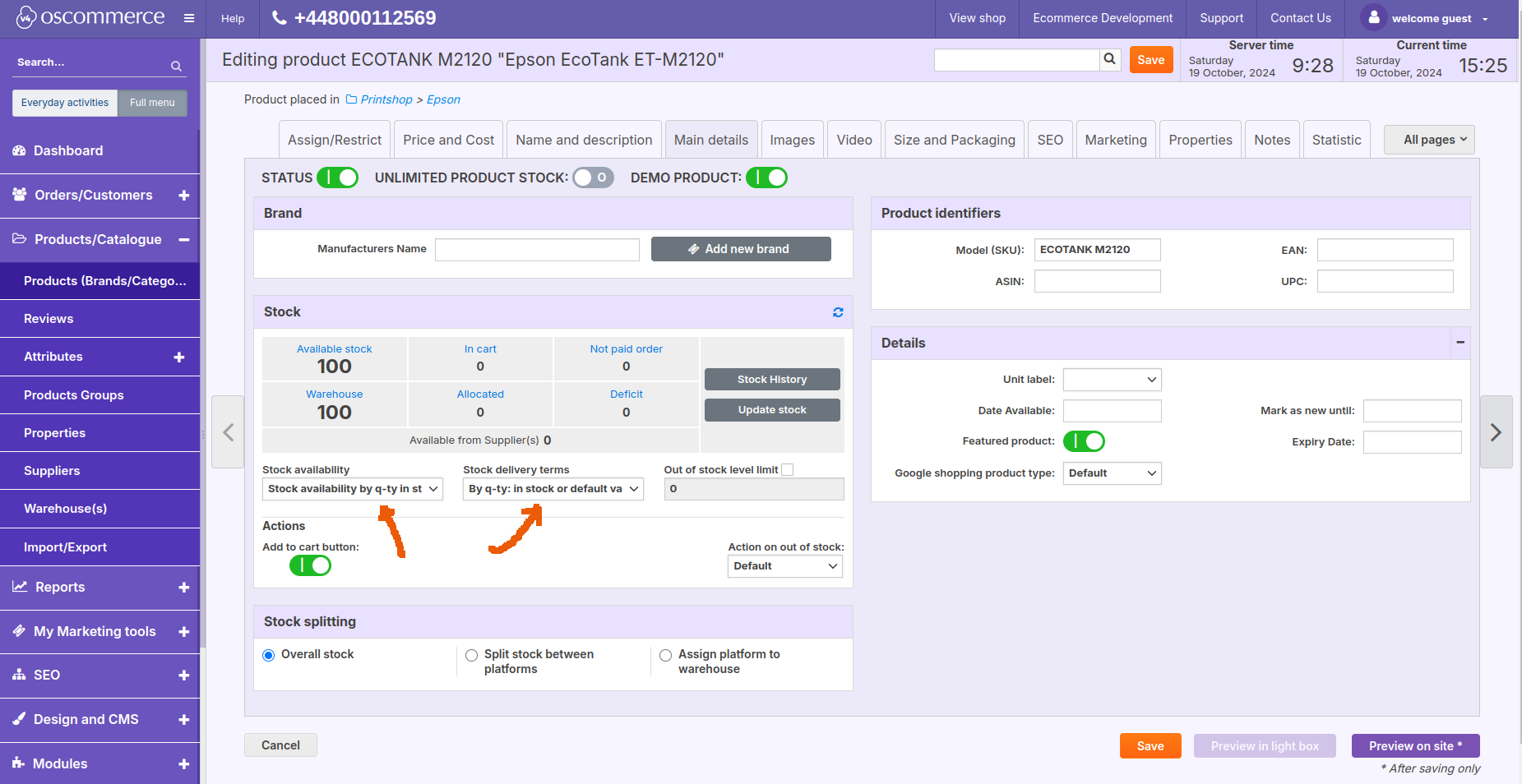The width and height of the screenshot is (1522, 784).
Task: Click the My Marketing tools tag icon
Action: 19,631
